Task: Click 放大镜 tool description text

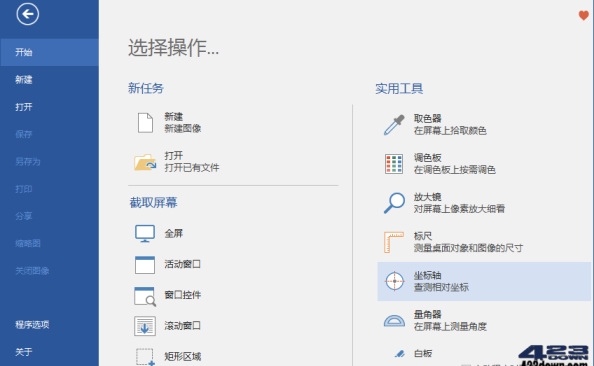Action: coord(459,209)
